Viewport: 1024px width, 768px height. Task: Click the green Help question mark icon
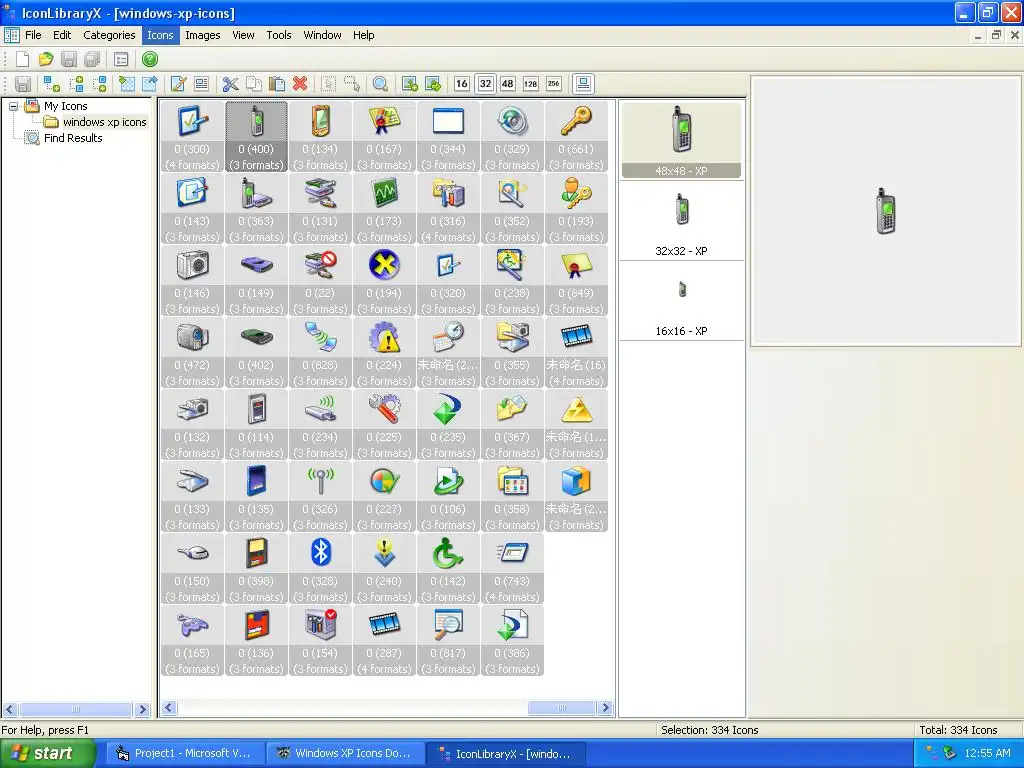(150, 59)
